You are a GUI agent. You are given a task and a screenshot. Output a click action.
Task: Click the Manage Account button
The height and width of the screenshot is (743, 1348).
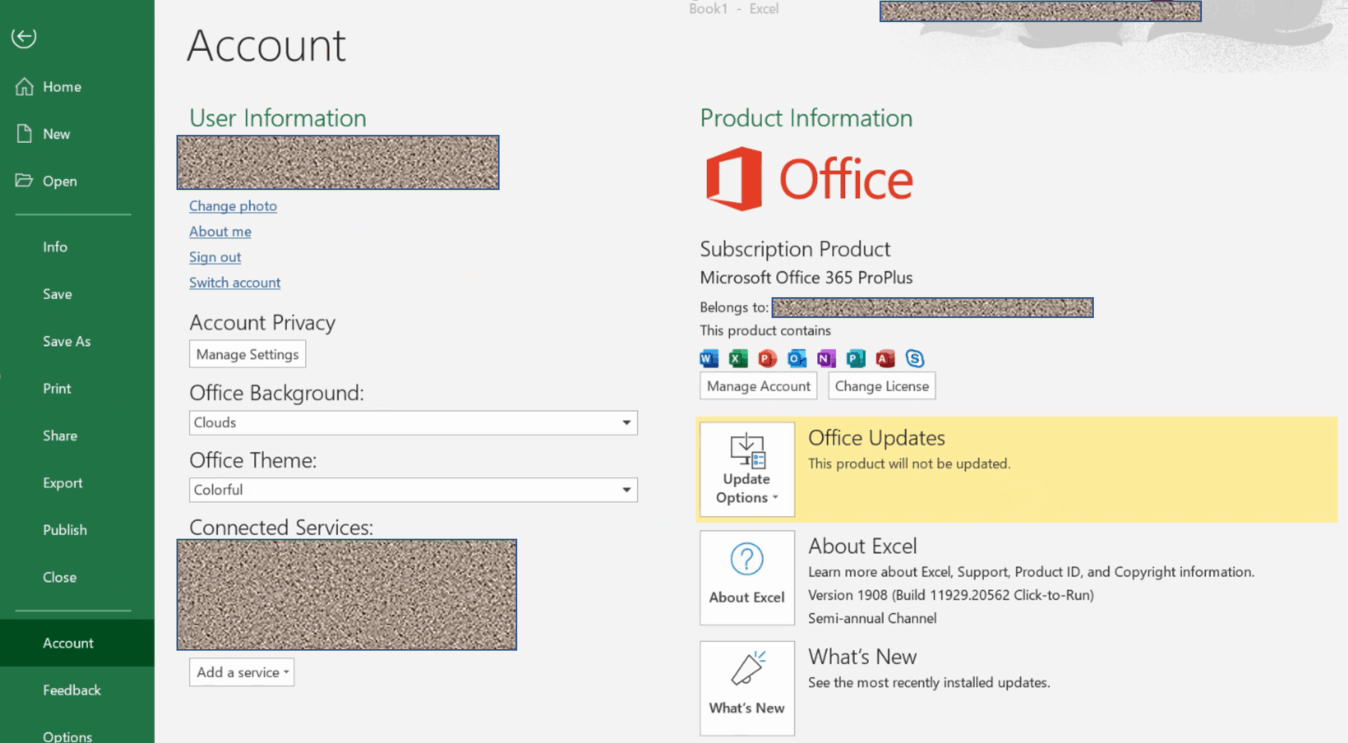pyautogui.click(x=758, y=386)
